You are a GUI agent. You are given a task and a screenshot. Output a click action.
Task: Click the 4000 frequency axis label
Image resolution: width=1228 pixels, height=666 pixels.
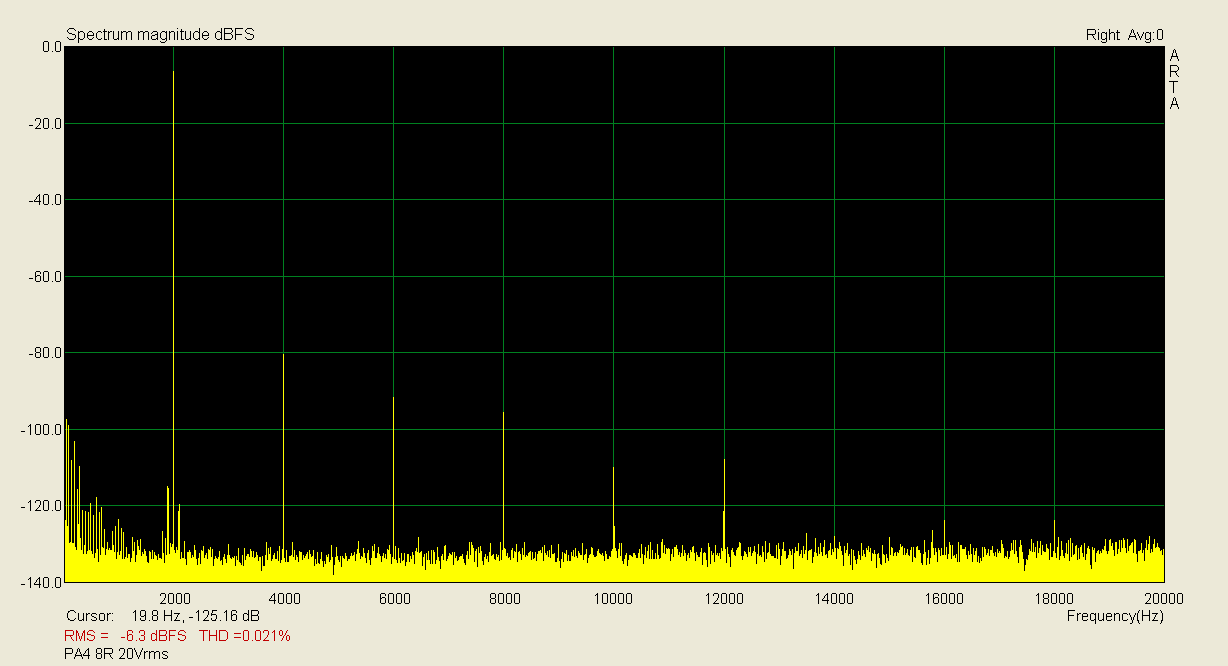(x=284, y=599)
